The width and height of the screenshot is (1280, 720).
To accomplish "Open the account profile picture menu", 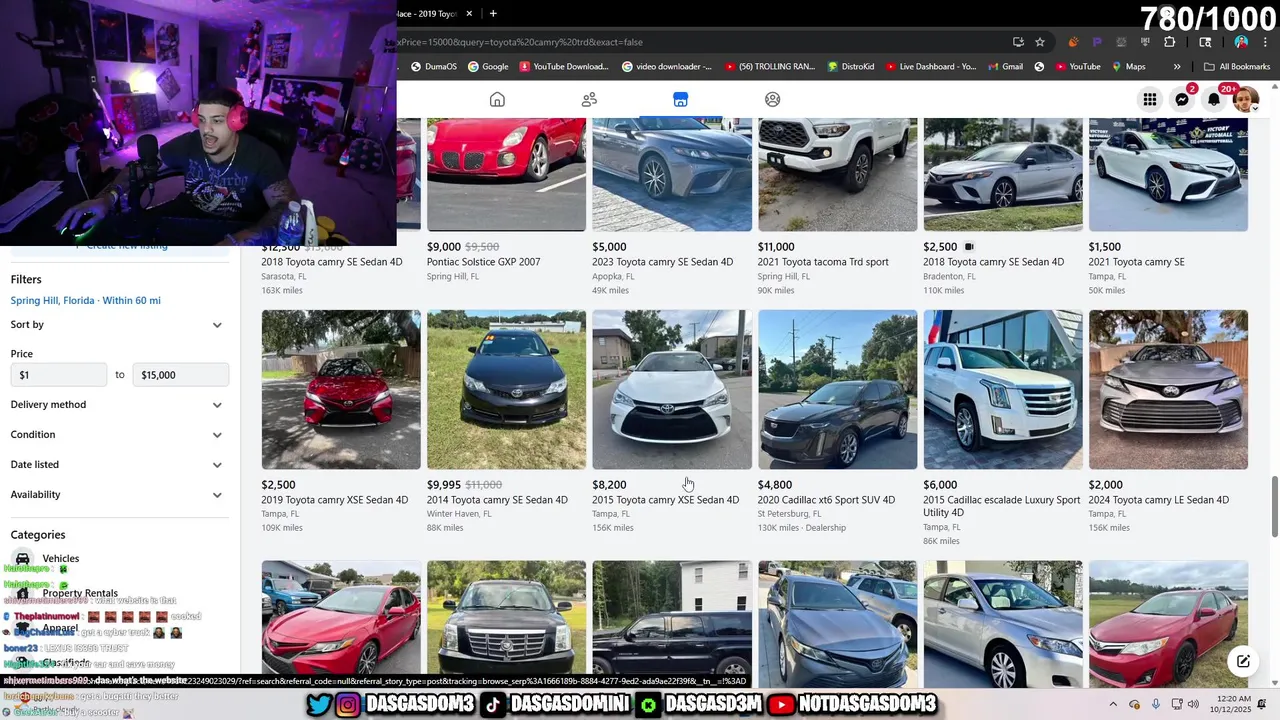I will 1245,99.
